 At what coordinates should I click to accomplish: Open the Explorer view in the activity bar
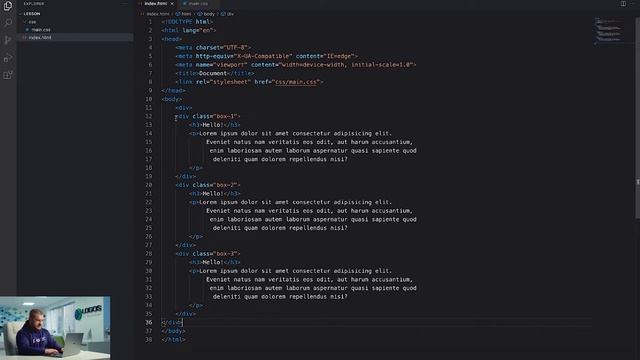point(8,5)
